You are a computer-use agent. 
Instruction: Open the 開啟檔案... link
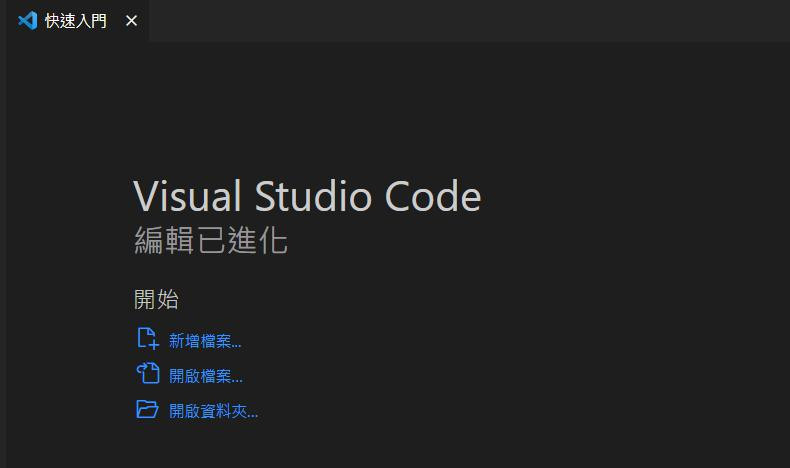(x=206, y=376)
